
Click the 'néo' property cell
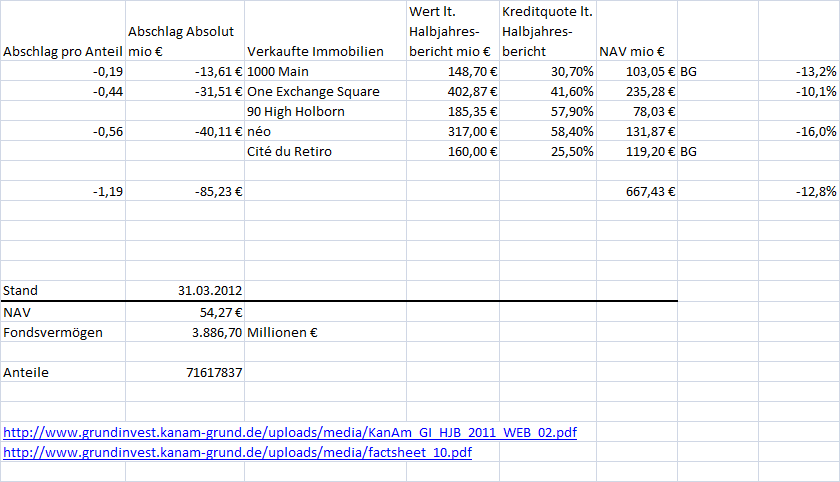(260, 131)
